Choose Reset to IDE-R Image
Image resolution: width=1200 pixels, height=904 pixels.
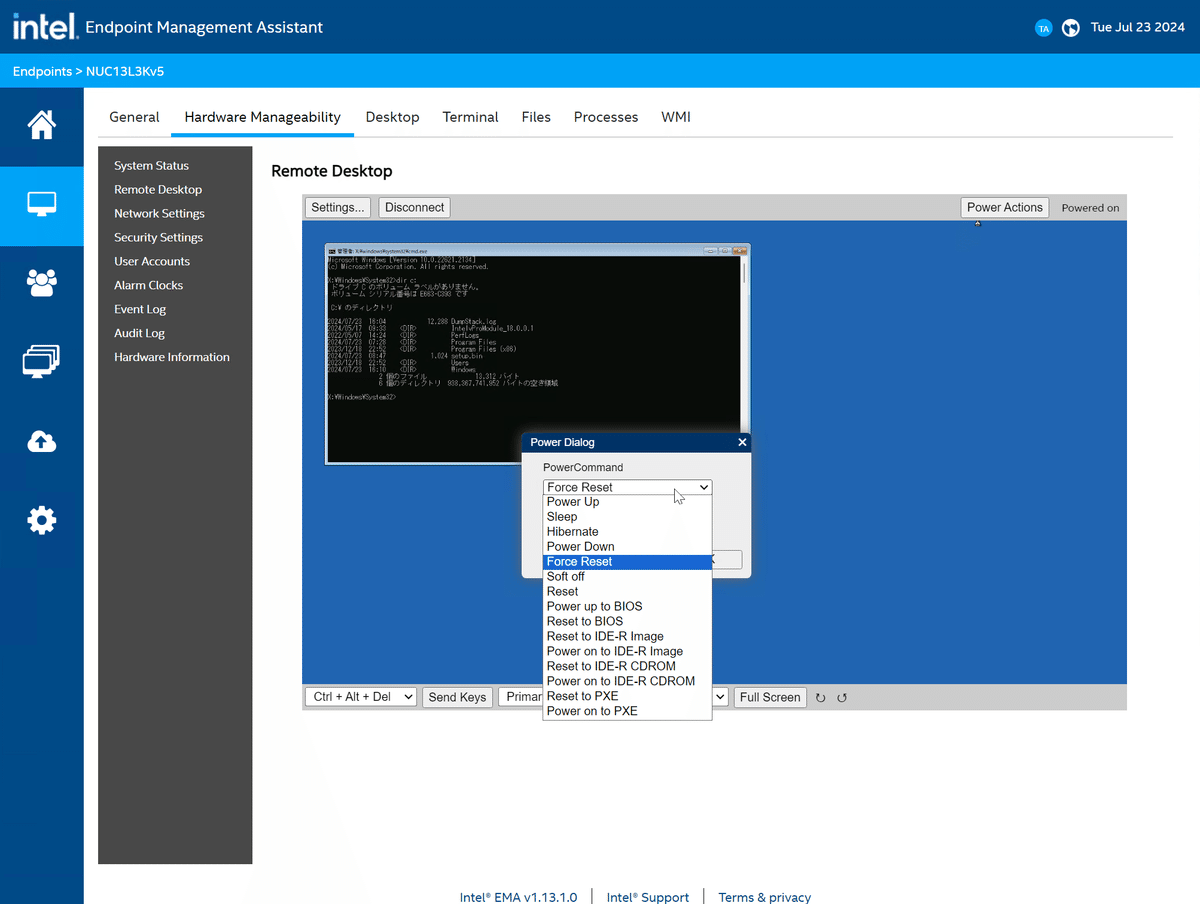pos(628,637)
